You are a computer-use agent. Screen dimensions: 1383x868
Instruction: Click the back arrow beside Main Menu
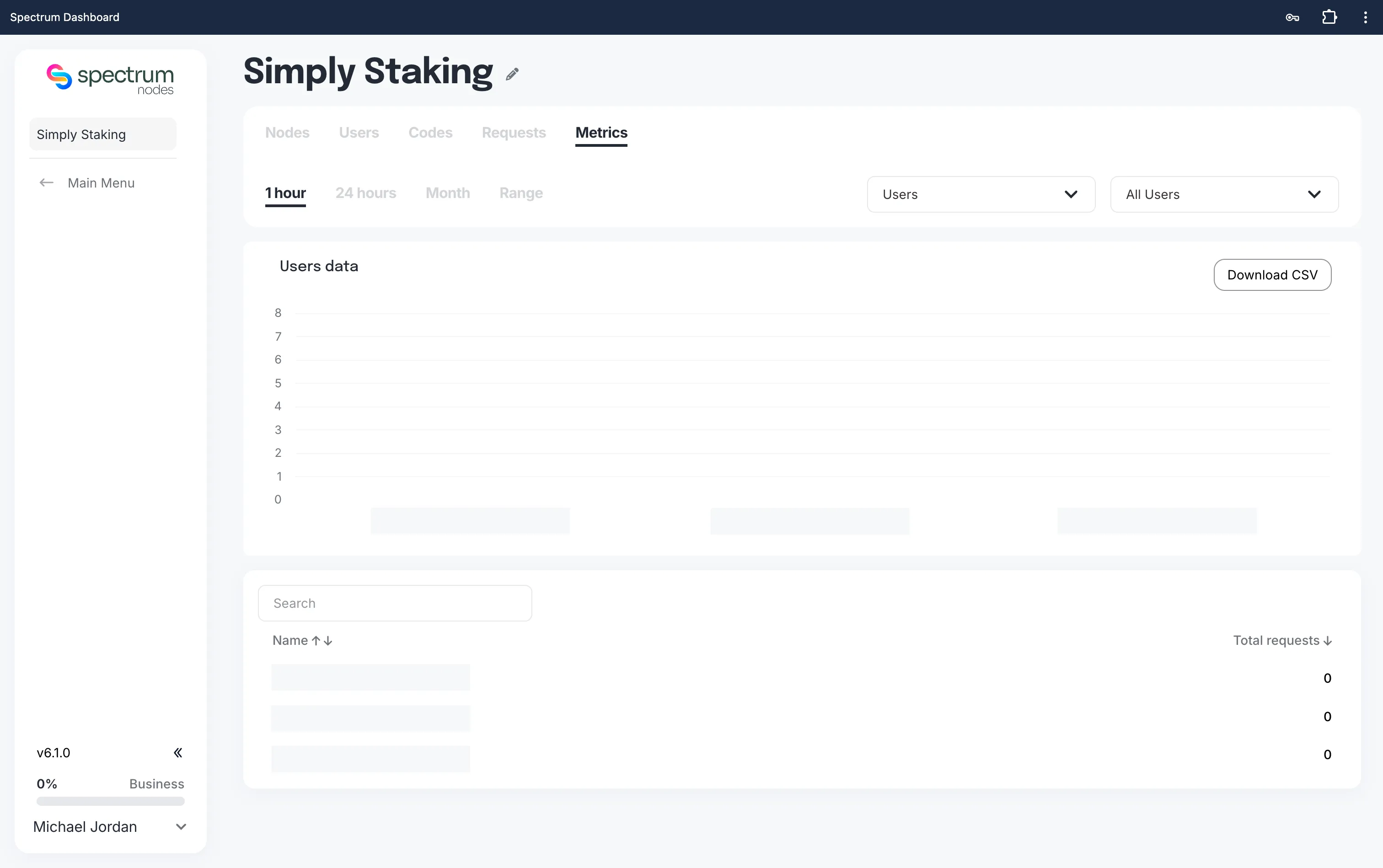pos(47,182)
